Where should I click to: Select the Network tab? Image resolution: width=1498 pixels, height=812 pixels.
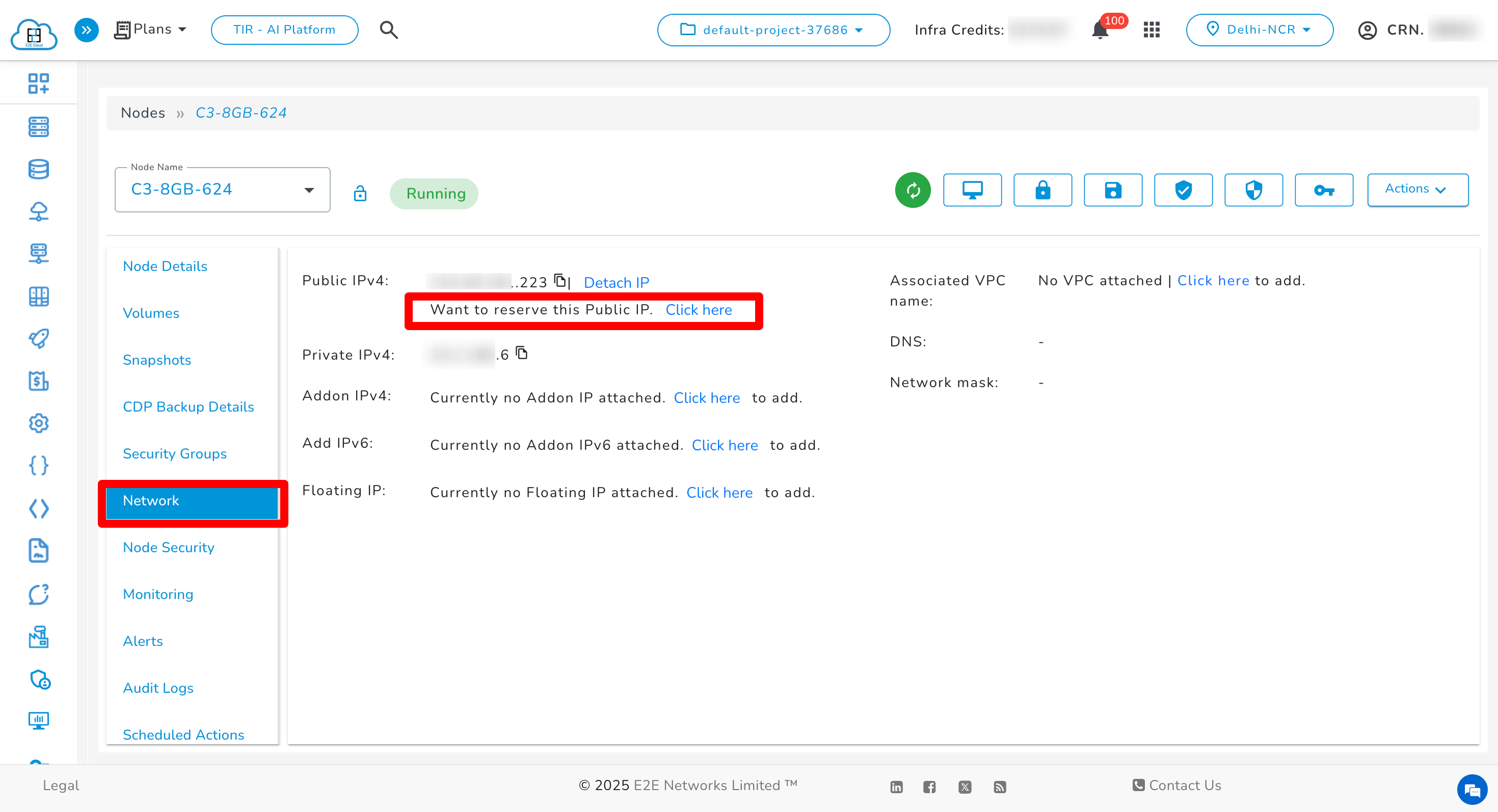193,503
